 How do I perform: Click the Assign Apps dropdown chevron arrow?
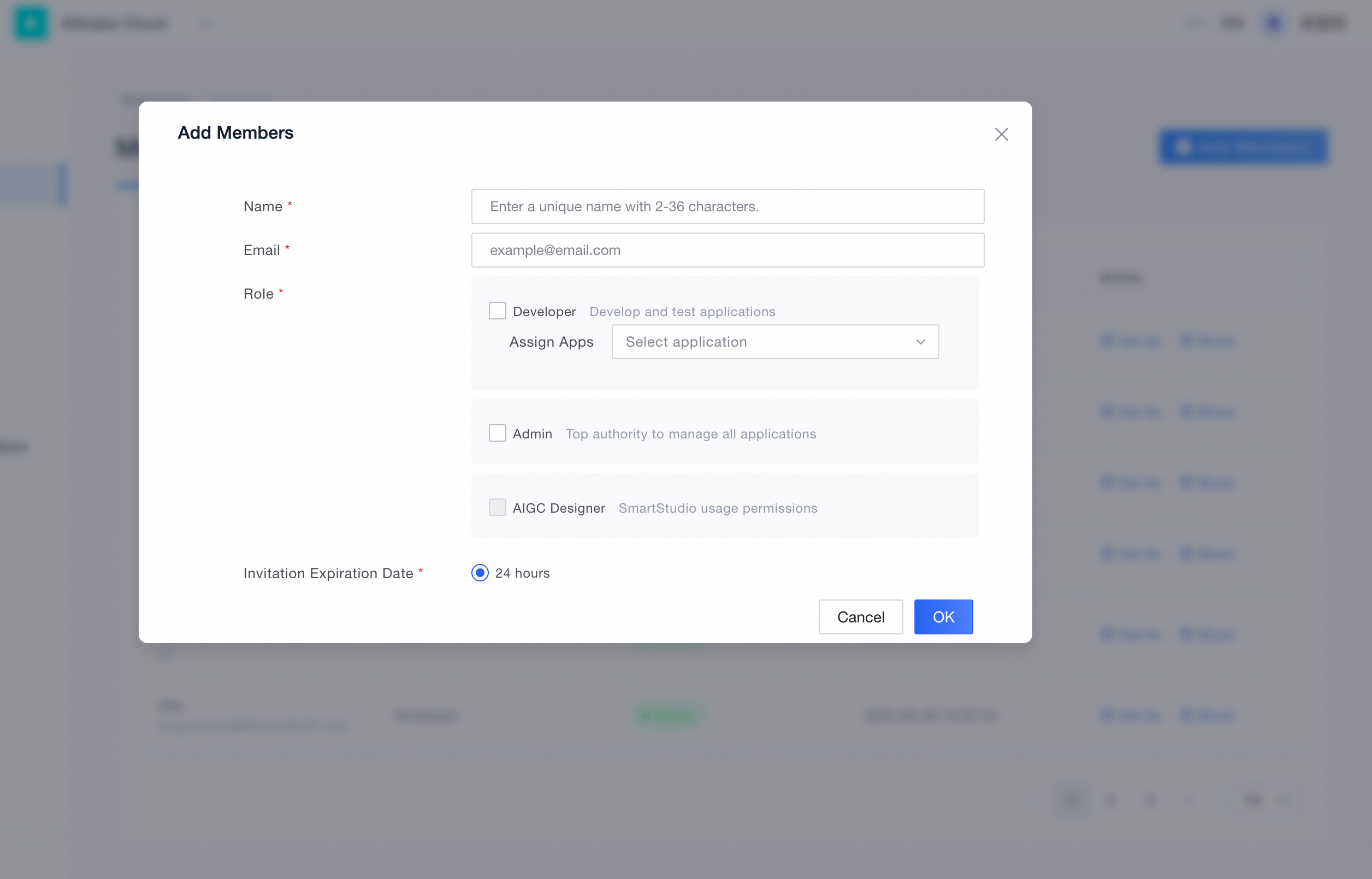920,342
